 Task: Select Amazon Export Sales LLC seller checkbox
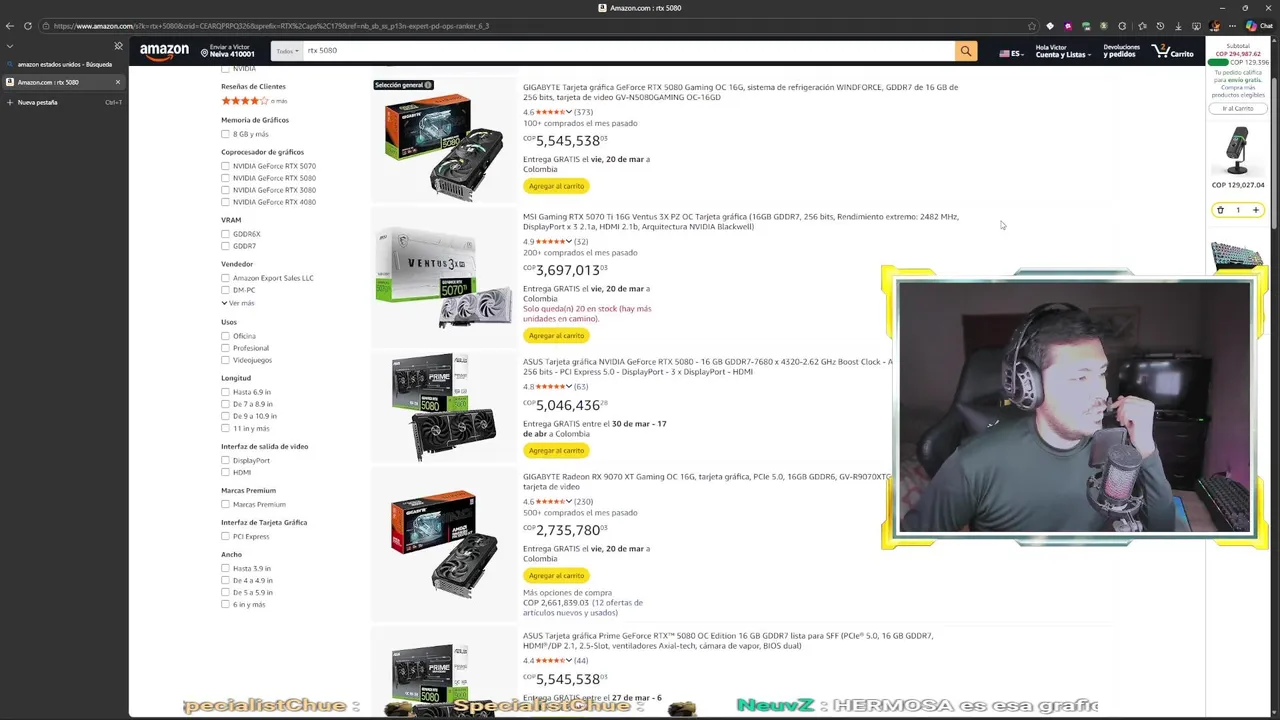point(225,278)
